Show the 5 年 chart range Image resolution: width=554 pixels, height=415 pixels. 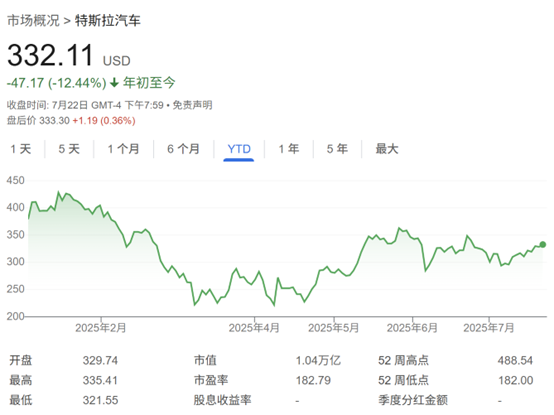point(337,149)
